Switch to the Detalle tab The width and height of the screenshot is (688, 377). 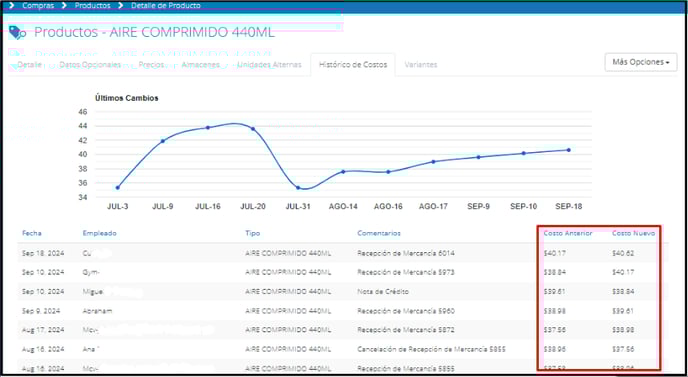click(29, 65)
